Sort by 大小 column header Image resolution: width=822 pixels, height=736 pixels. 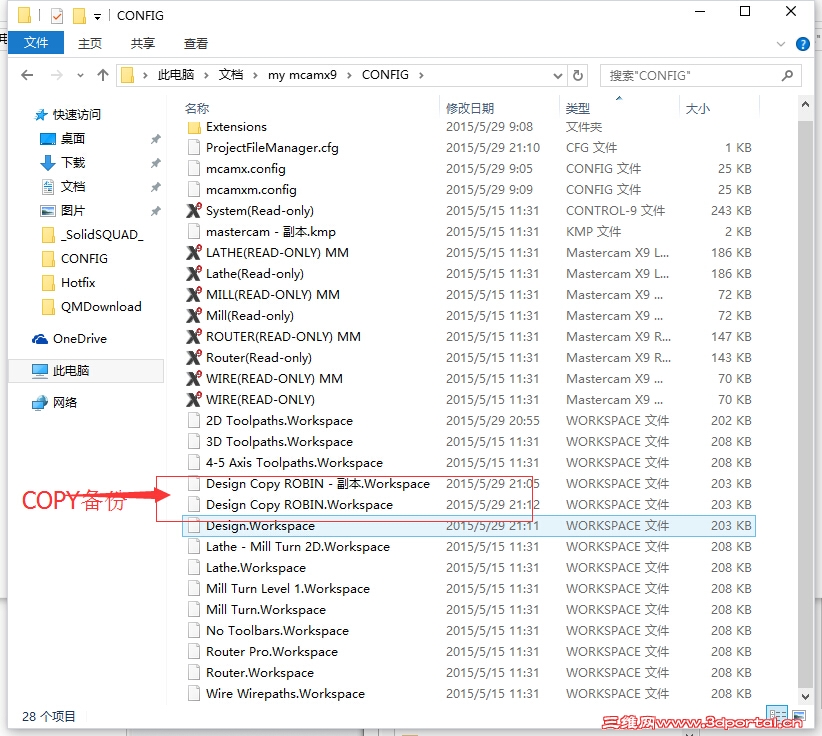[x=698, y=109]
